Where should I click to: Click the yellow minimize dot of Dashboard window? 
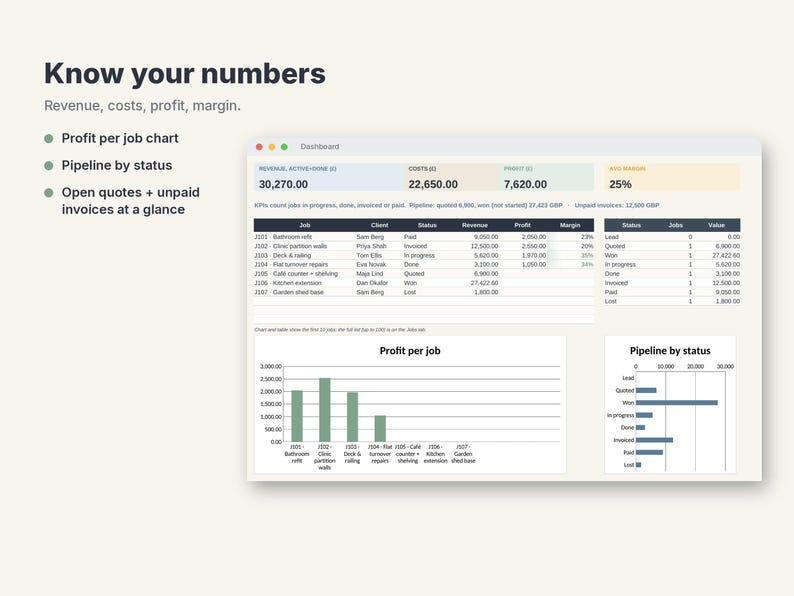pyautogui.click(x=272, y=147)
